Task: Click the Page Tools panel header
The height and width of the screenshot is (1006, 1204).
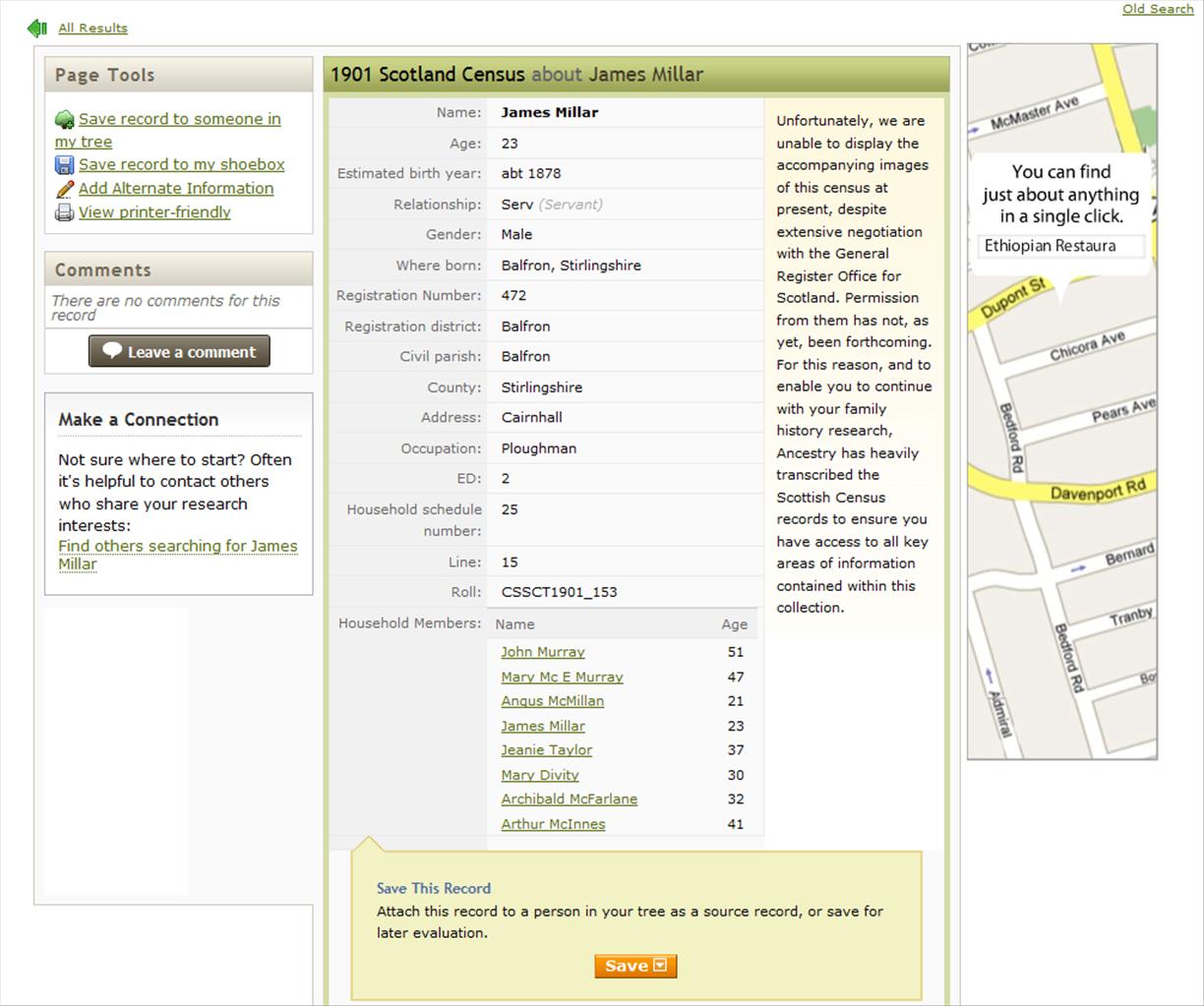Action: click(x=179, y=75)
